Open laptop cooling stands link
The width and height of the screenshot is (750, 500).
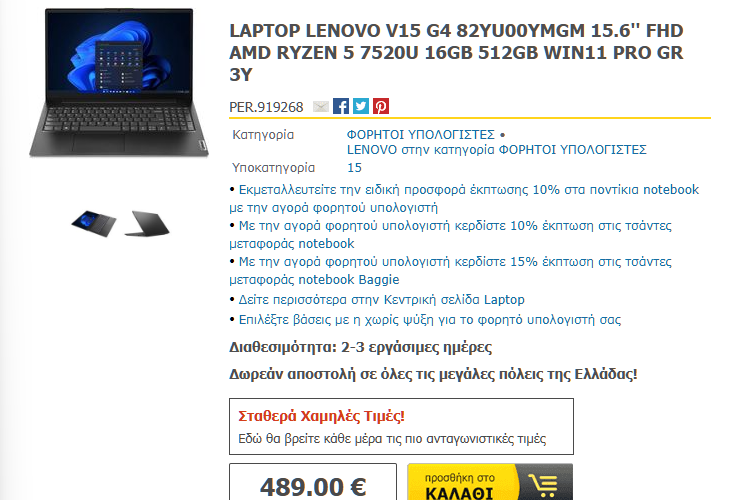[430, 320]
